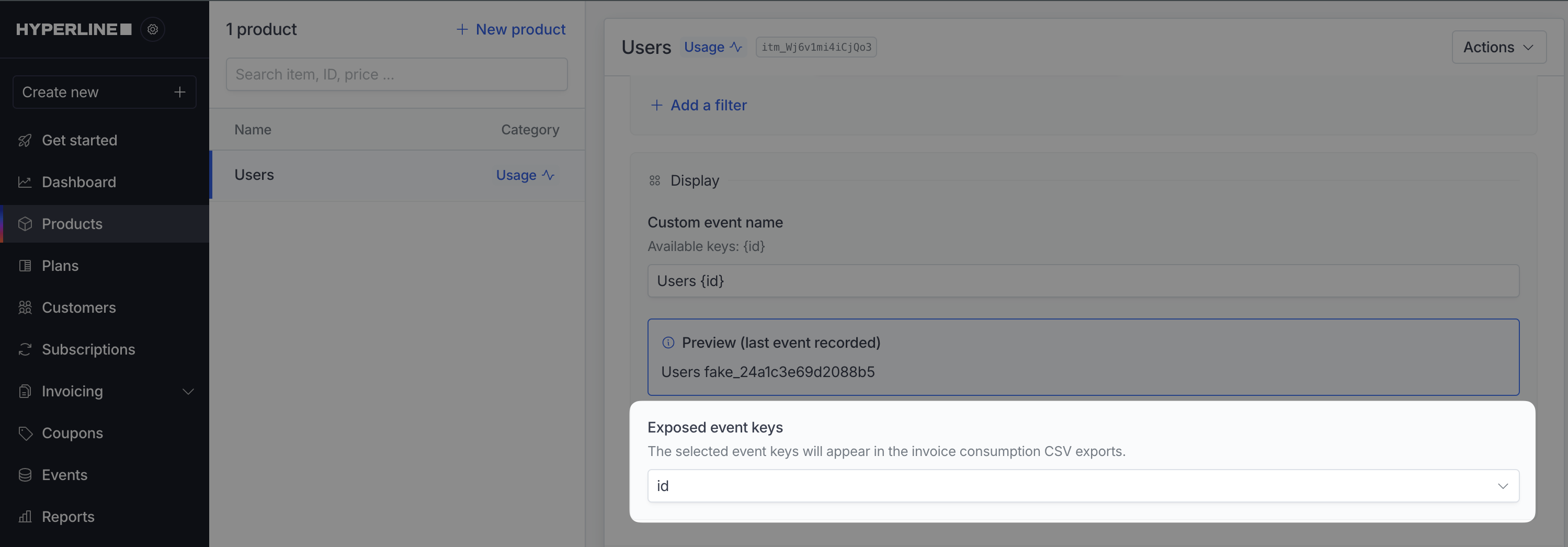Copy the itm_Wj6v1mi4iCjQo3 ID badge
1568x547 pixels.
coord(816,47)
